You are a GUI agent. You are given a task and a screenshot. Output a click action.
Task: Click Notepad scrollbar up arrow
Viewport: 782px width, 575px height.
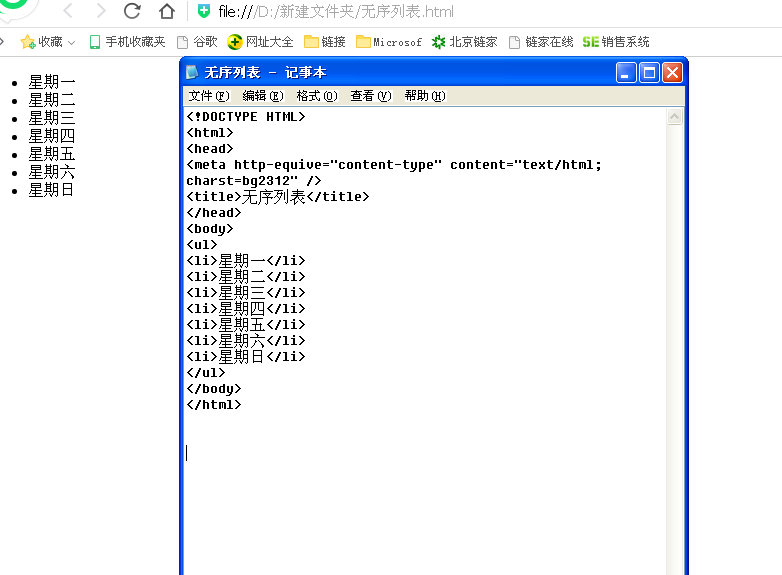coord(674,117)
